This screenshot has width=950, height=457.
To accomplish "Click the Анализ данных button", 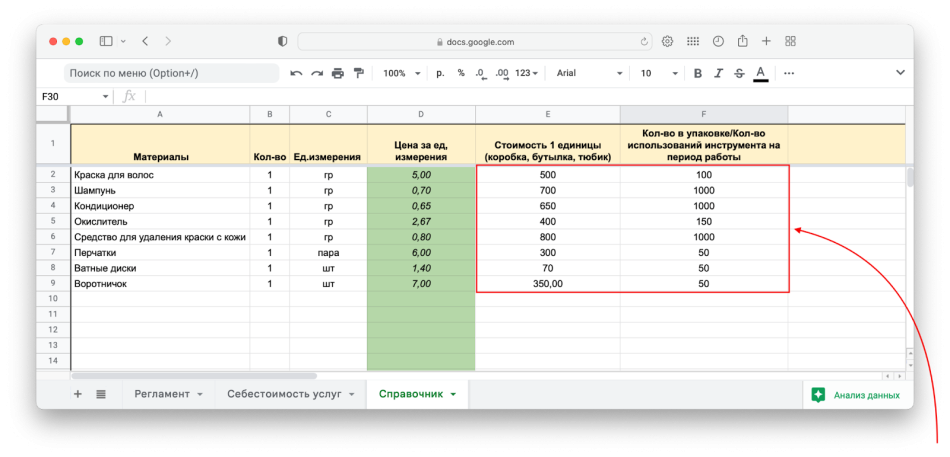I will 857,395.
